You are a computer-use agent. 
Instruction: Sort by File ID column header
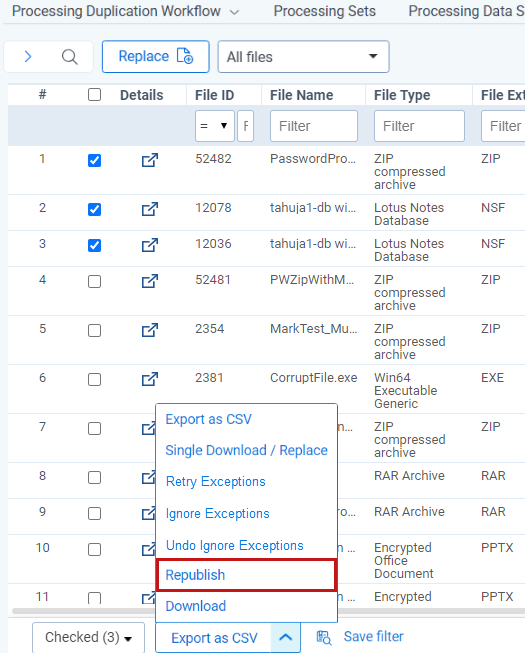214,95
